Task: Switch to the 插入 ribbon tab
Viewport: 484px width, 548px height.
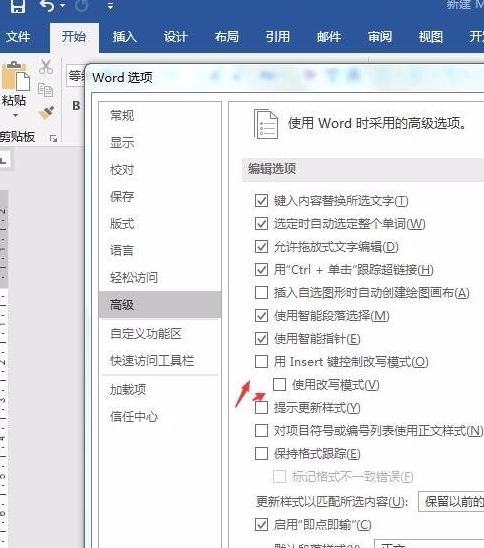Action: (x=125, y=37)
